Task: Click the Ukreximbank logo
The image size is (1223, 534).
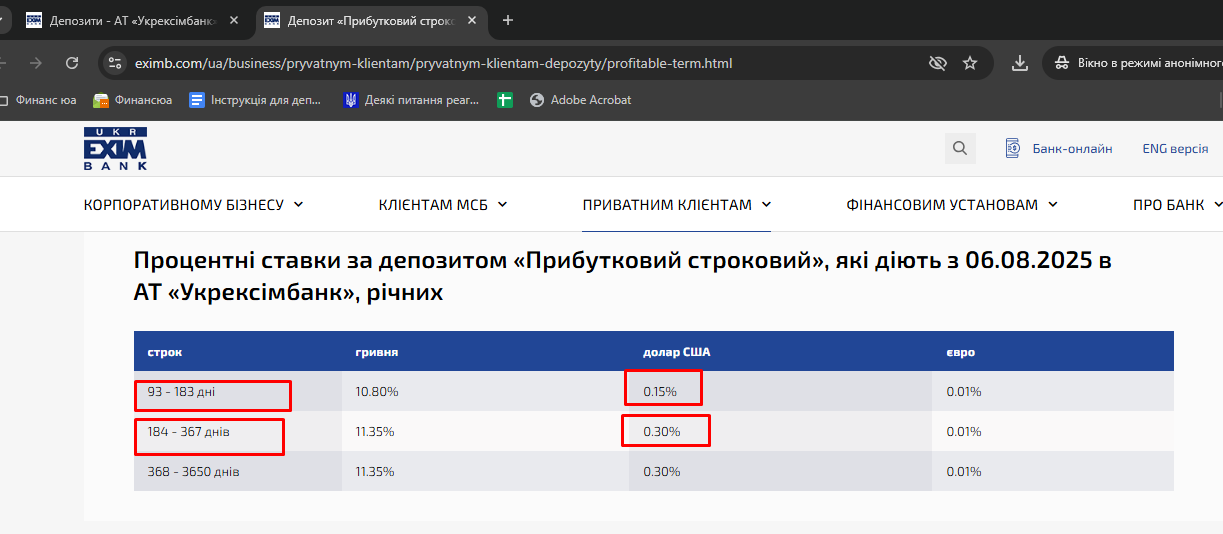Action: [x=115, y=149]
